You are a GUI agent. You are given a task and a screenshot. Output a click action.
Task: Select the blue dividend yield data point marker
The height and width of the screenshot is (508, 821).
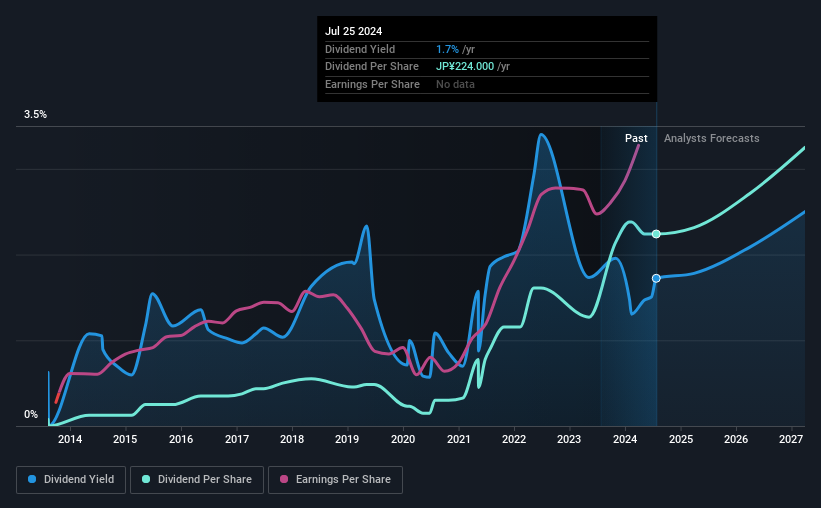coord(656,279)
